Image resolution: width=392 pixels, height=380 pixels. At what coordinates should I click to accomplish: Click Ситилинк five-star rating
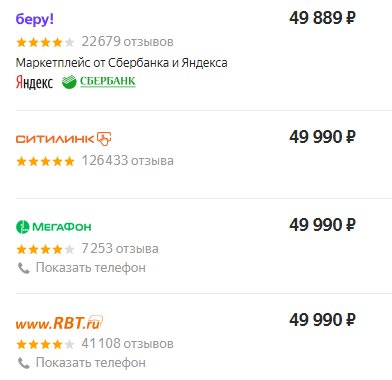coord(45,161)
